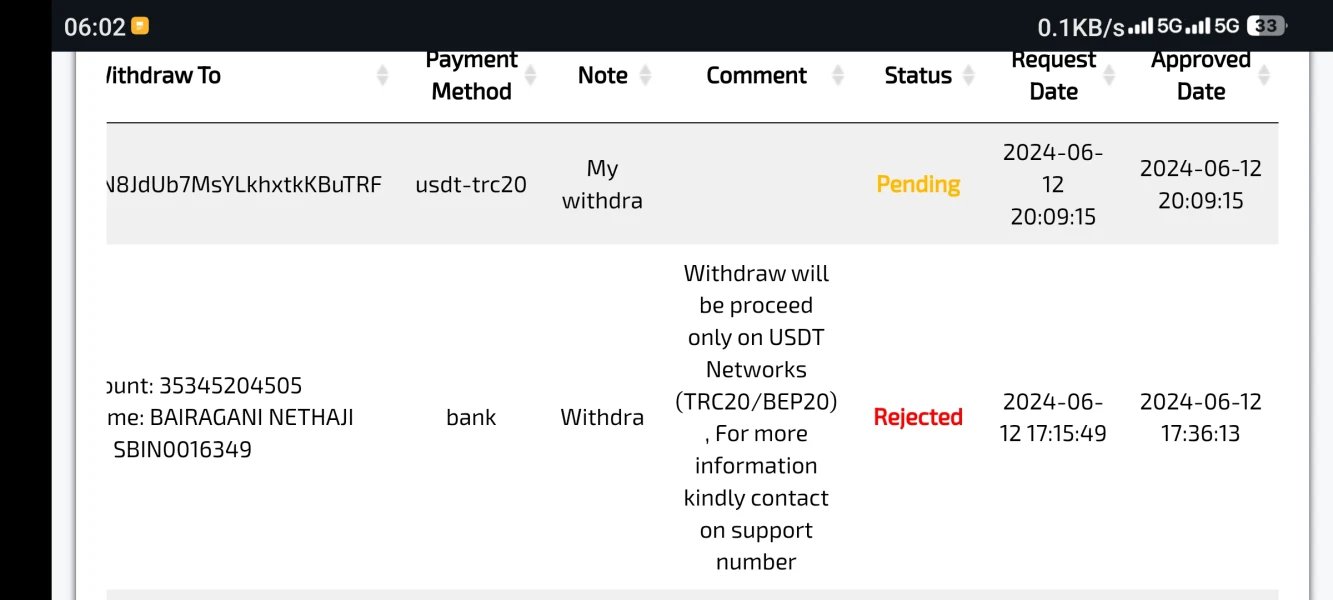Viewport: 1333px width, 600px height.
Task: Select the usdt-trc20 payment method cell
Action: (x=471, y=185)
